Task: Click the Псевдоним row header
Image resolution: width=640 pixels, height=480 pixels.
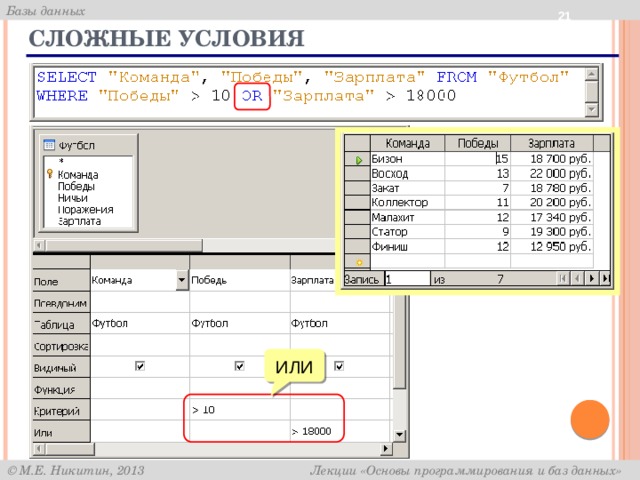Action: click(61, 303)
